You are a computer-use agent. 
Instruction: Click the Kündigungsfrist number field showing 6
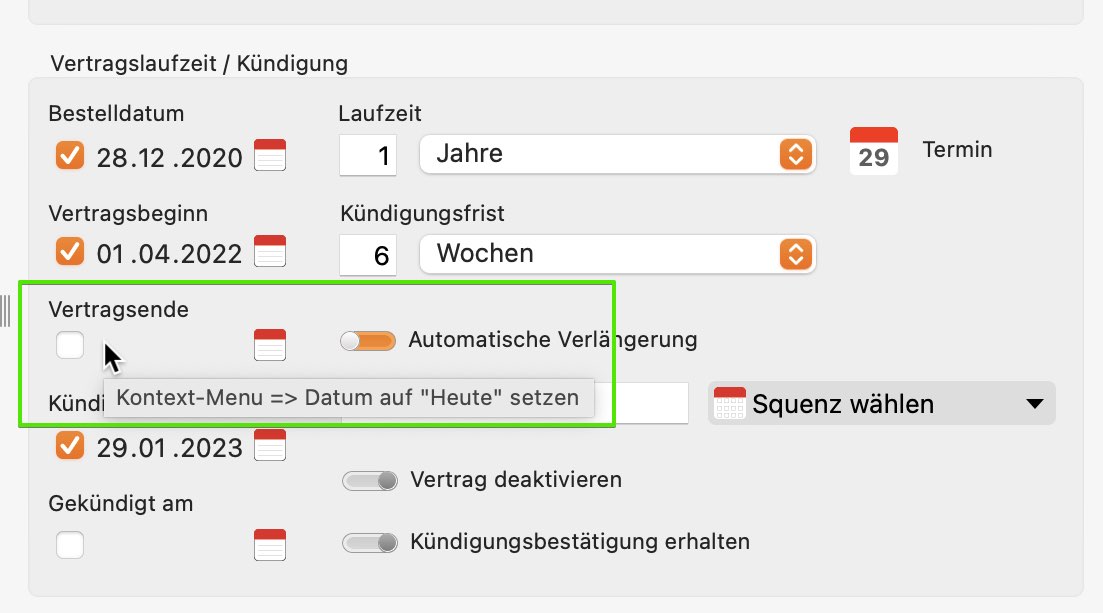[368, 255]
